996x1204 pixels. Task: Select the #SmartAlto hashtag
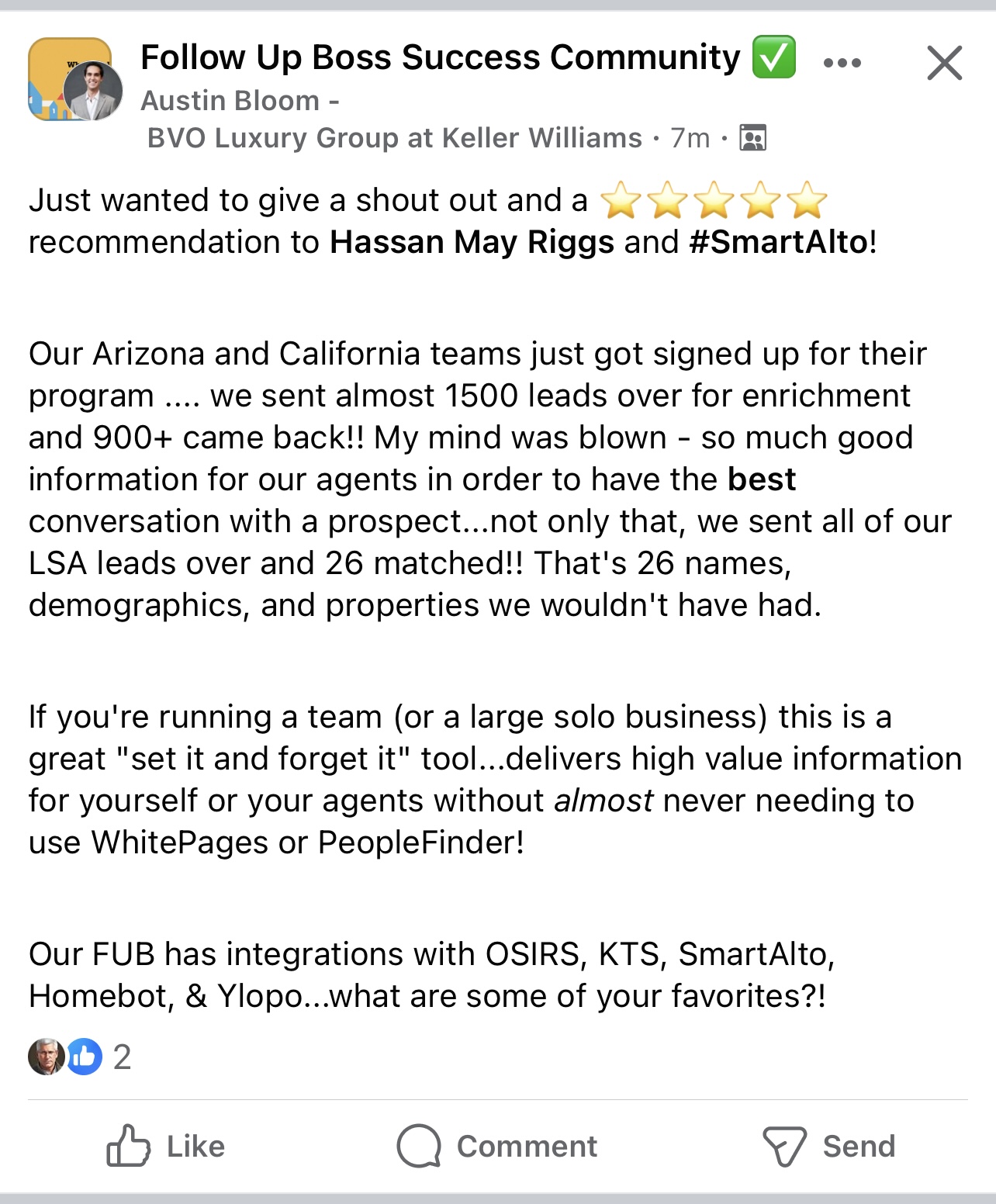[778, 242]
